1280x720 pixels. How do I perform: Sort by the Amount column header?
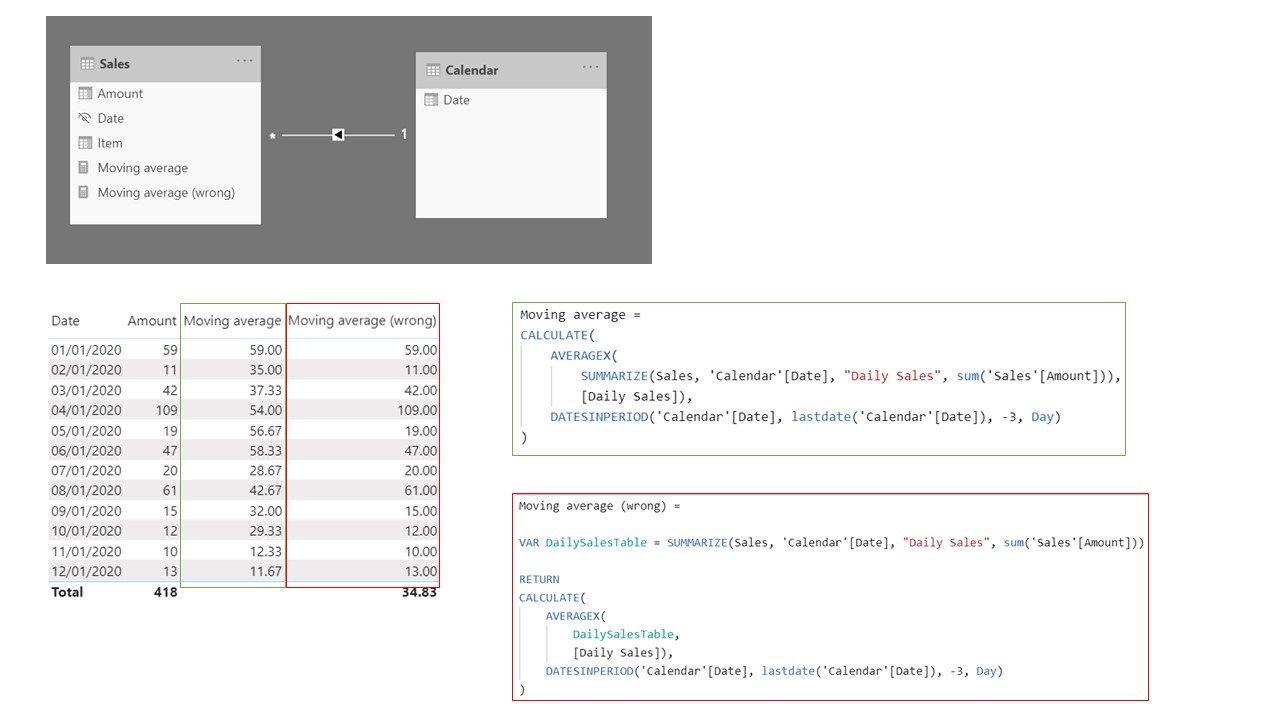[x=152, y=321]
